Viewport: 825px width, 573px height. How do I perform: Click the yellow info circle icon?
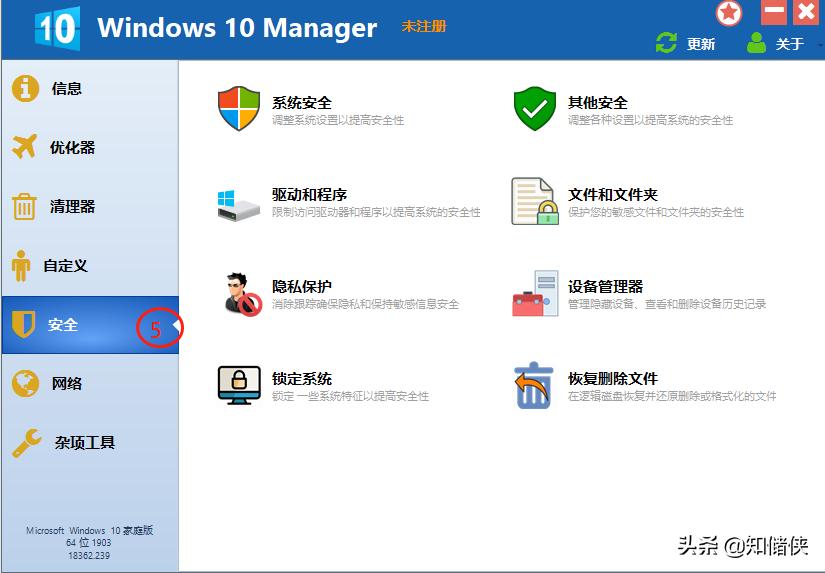click(25, 88)
